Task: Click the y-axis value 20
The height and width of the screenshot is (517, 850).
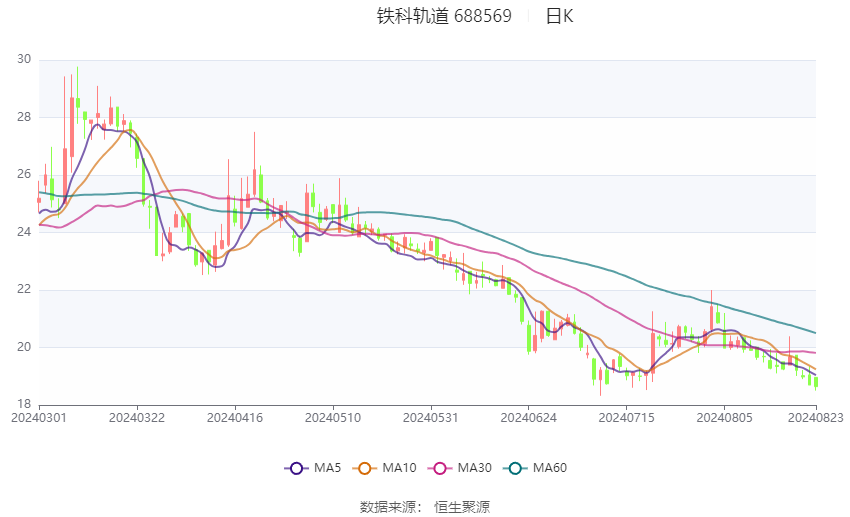Action: (x=24, y=347)
